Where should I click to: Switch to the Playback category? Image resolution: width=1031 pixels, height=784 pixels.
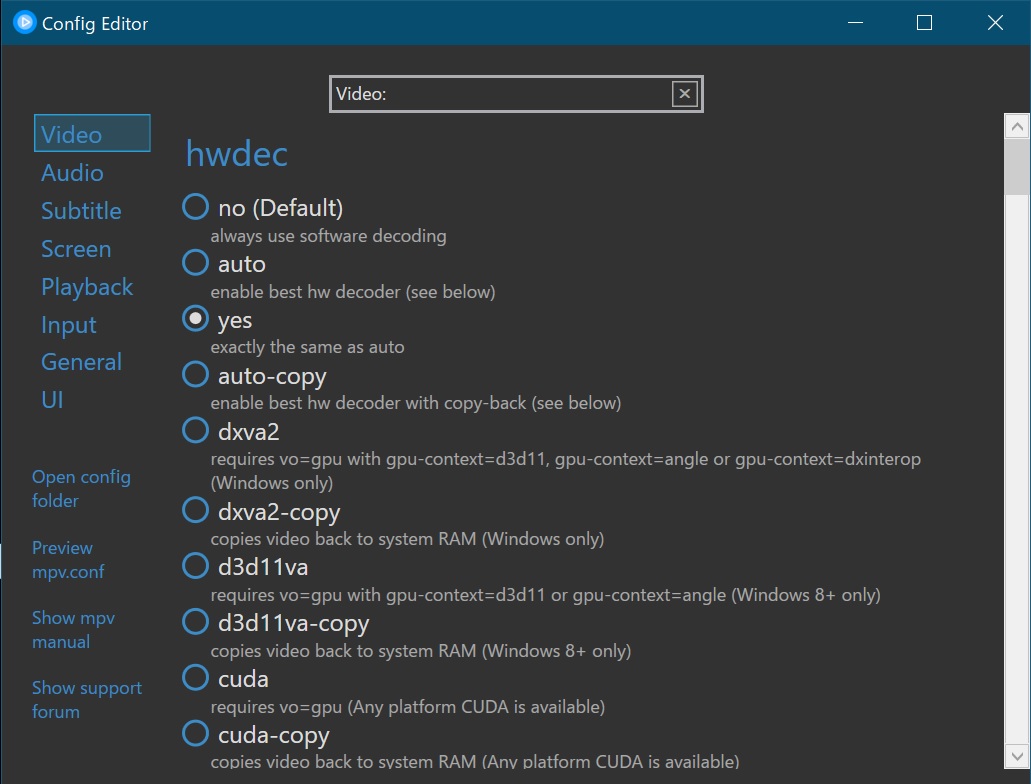pos(87,287)
